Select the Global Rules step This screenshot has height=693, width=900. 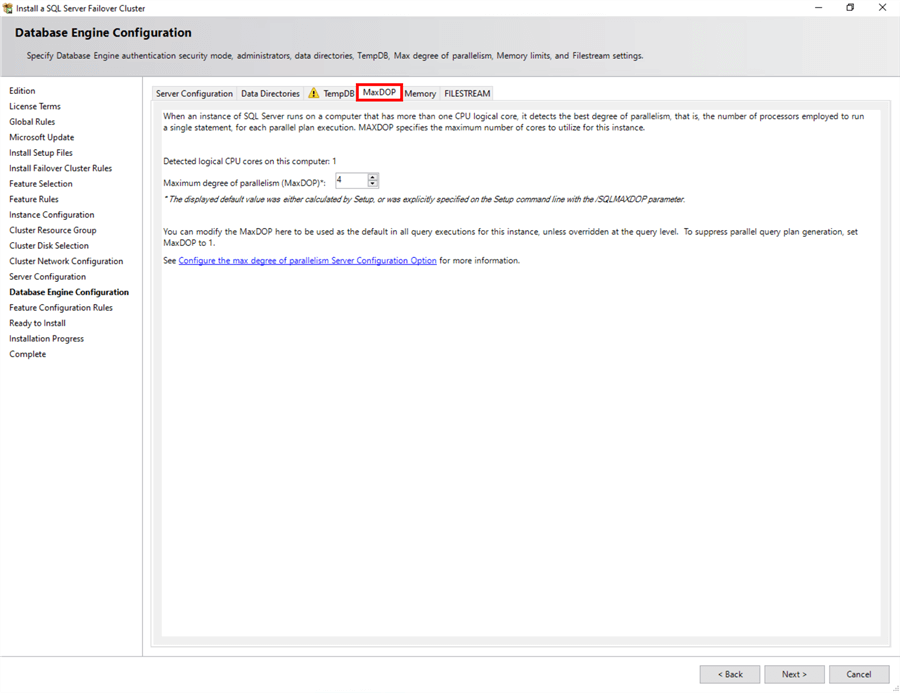click(32, 122)
